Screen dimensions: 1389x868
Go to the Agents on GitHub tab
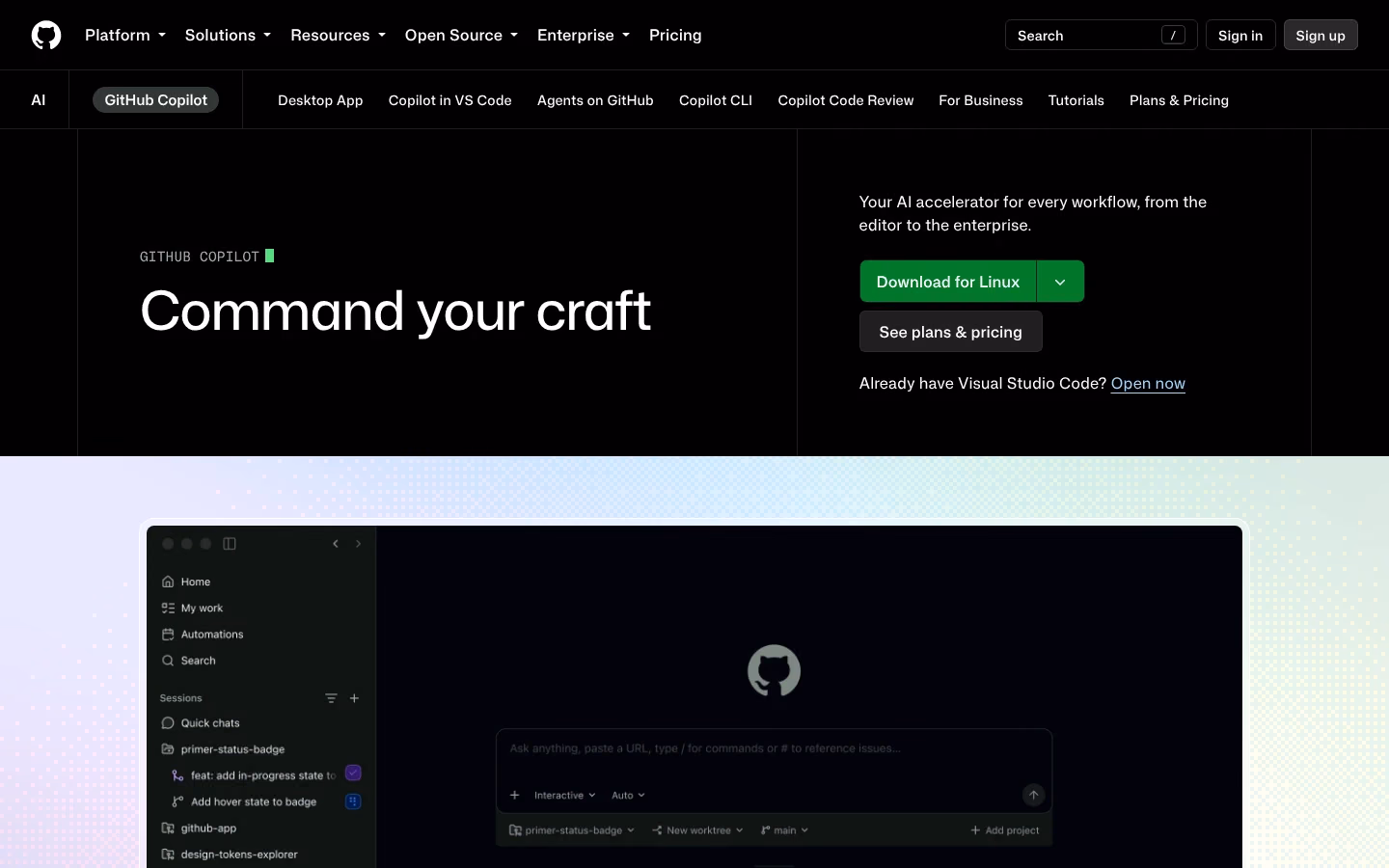pos(595,100)
